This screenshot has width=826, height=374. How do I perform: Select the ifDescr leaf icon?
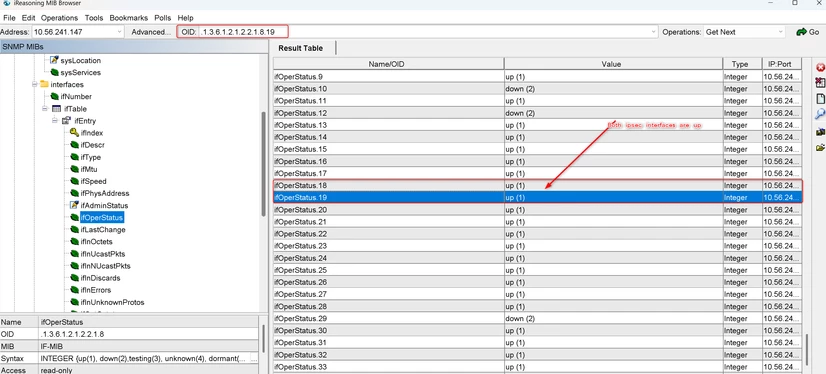click(74, 145)
